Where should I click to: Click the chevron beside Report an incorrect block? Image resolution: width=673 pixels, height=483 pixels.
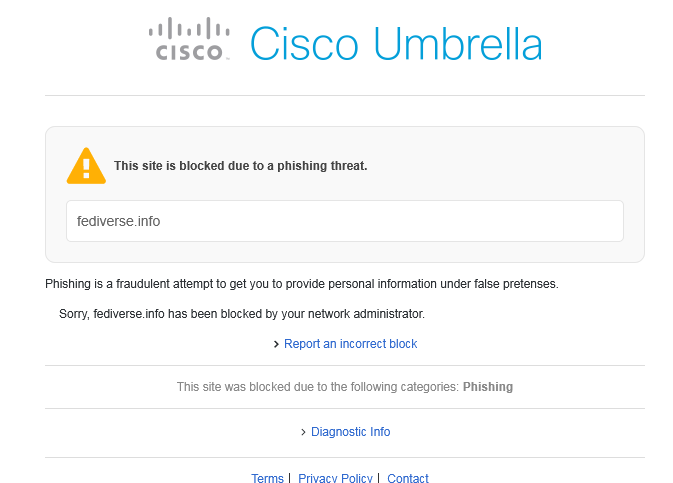(x=276, y=344)
